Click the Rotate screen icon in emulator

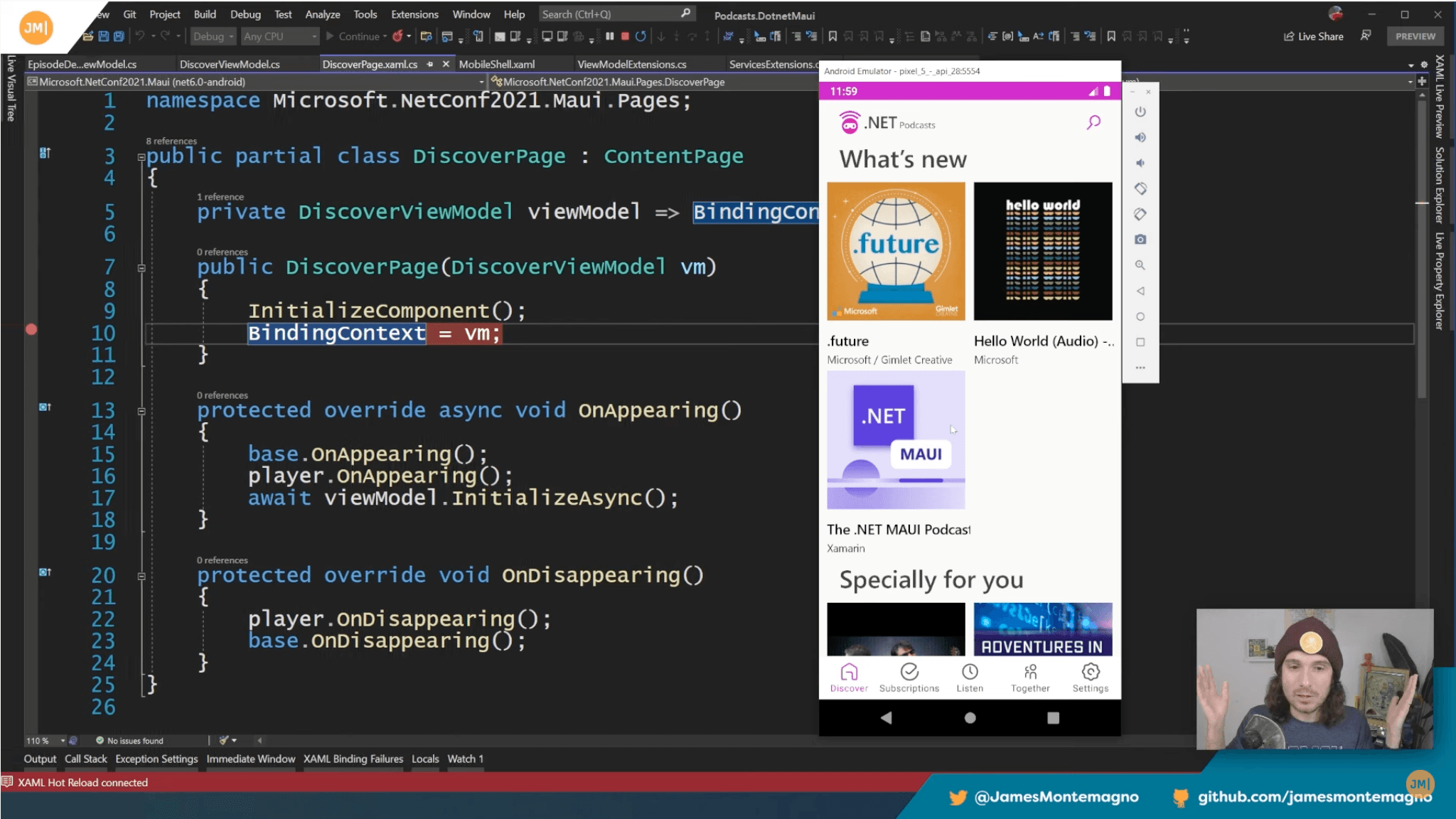click(x=1140, y=188)
